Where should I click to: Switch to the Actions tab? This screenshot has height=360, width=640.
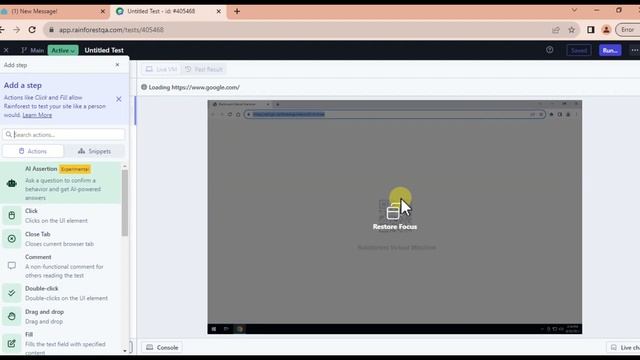[x=33, y=151]
